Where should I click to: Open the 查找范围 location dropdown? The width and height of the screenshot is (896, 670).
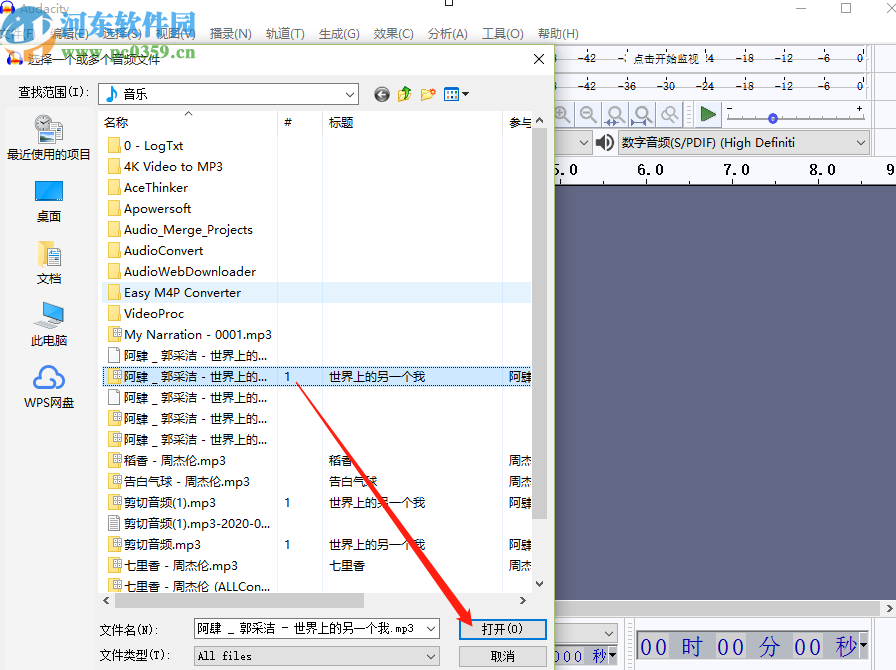[x=350, y=93]
